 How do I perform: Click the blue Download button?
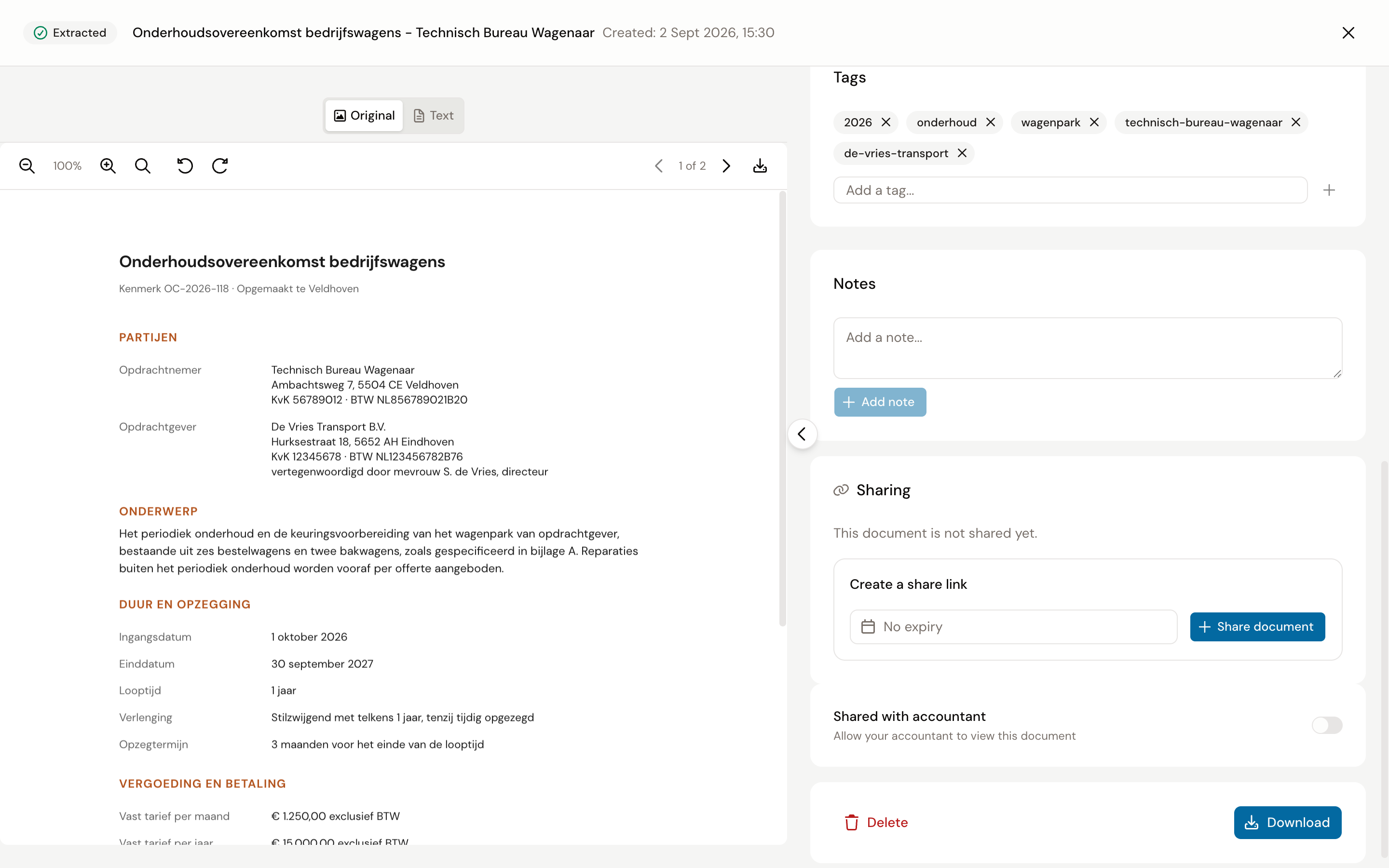[1287, 823]
